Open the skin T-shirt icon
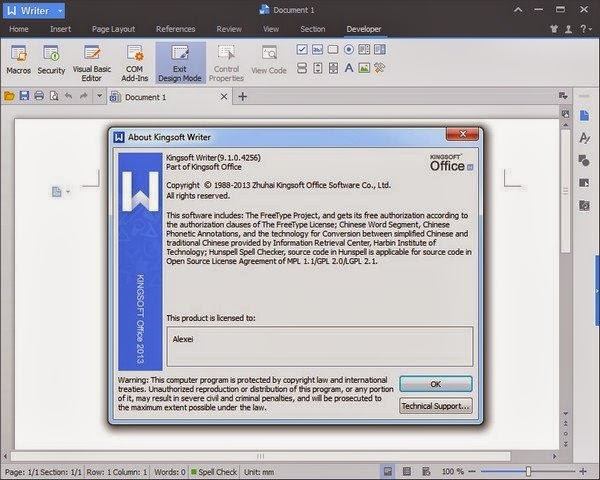This screenshot has width=600, height=480. [554, 29]
